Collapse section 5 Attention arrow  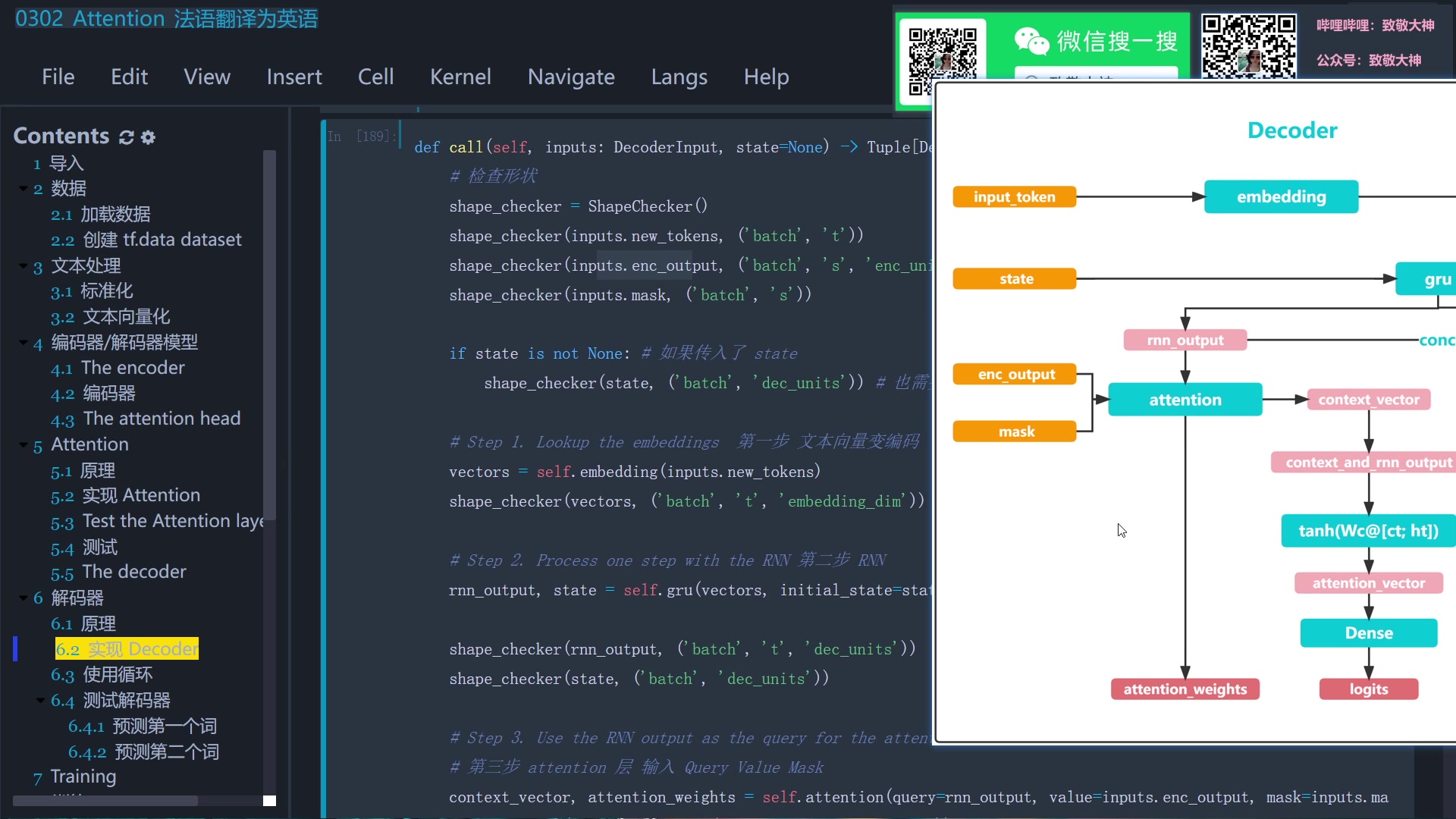(24, 444)
